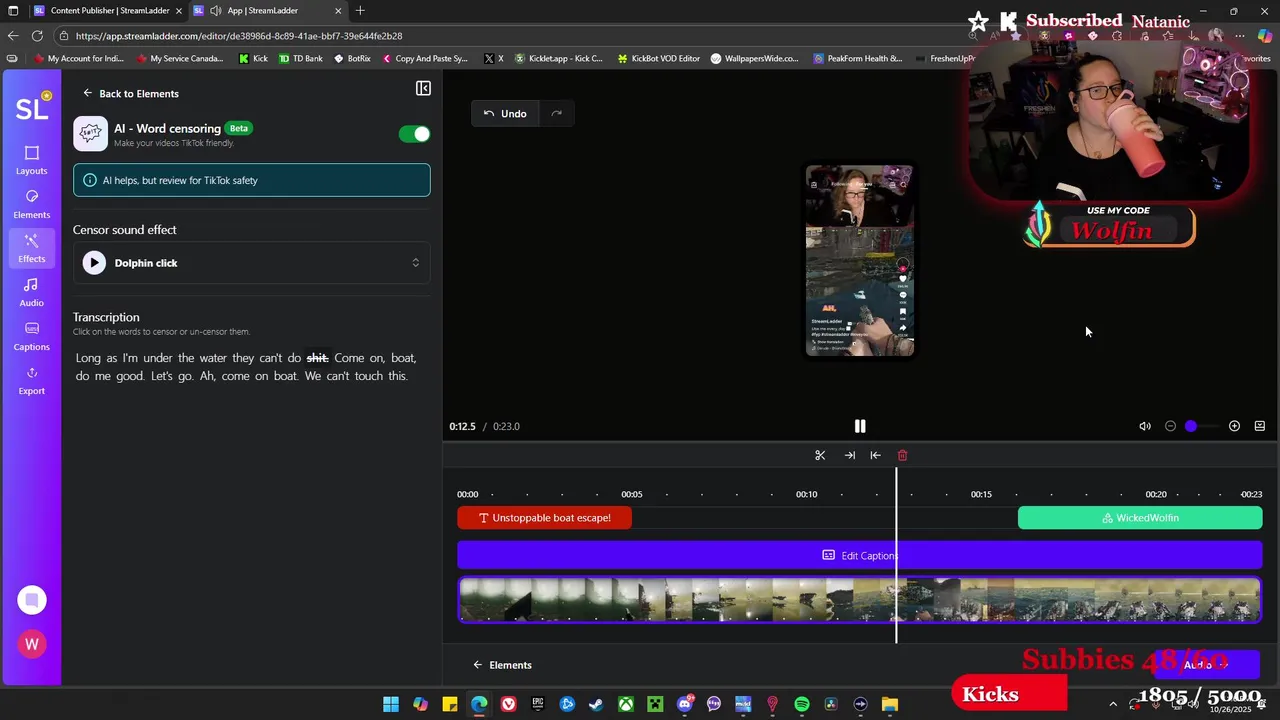1280x720 pixels.
Task: Open the W user account avatar
Action: point(32,645)
